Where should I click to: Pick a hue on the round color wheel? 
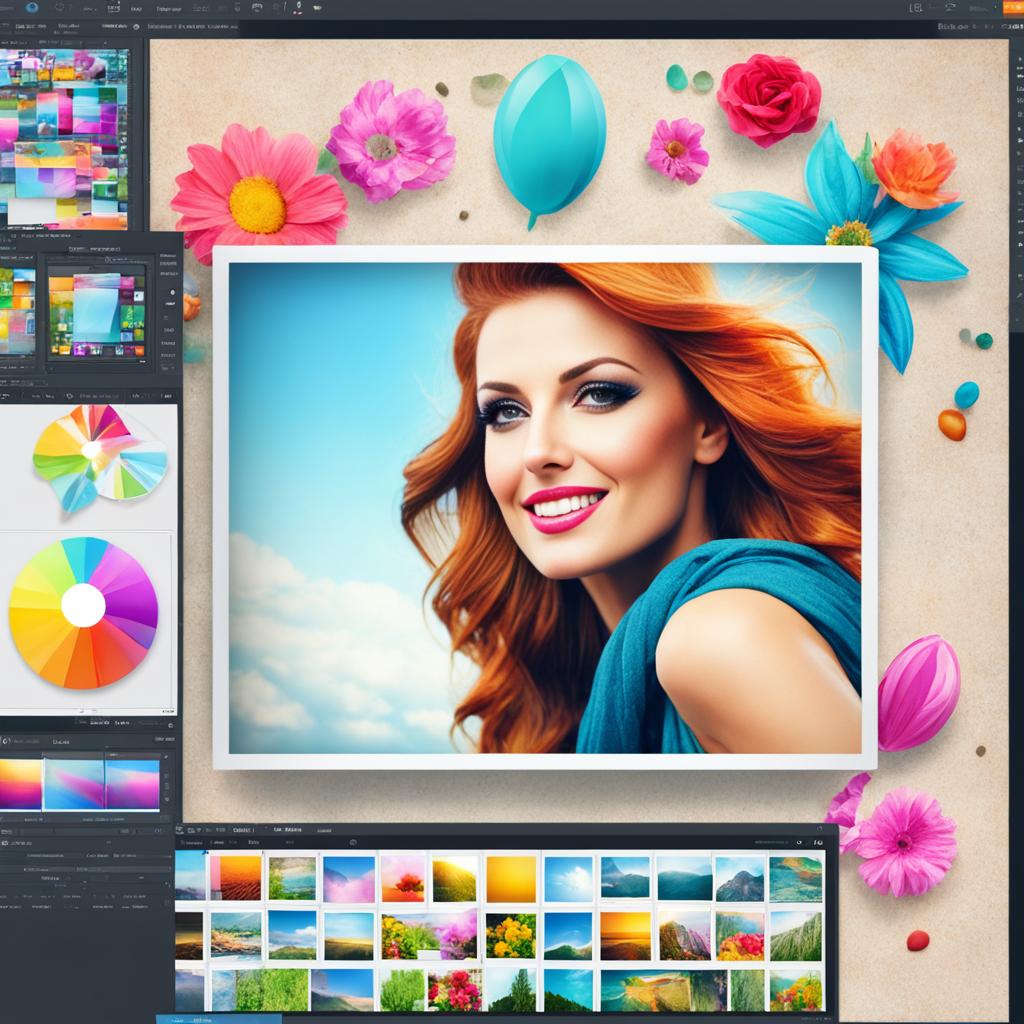(x=83, y=613)
